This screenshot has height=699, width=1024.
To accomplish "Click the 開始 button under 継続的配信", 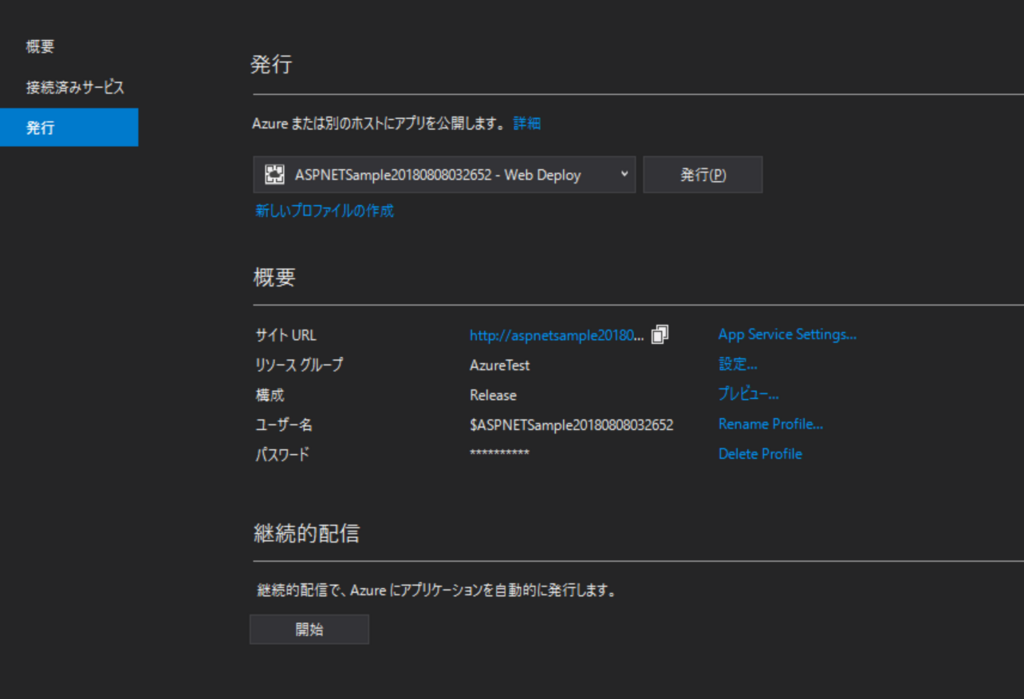I will point(309,628).
